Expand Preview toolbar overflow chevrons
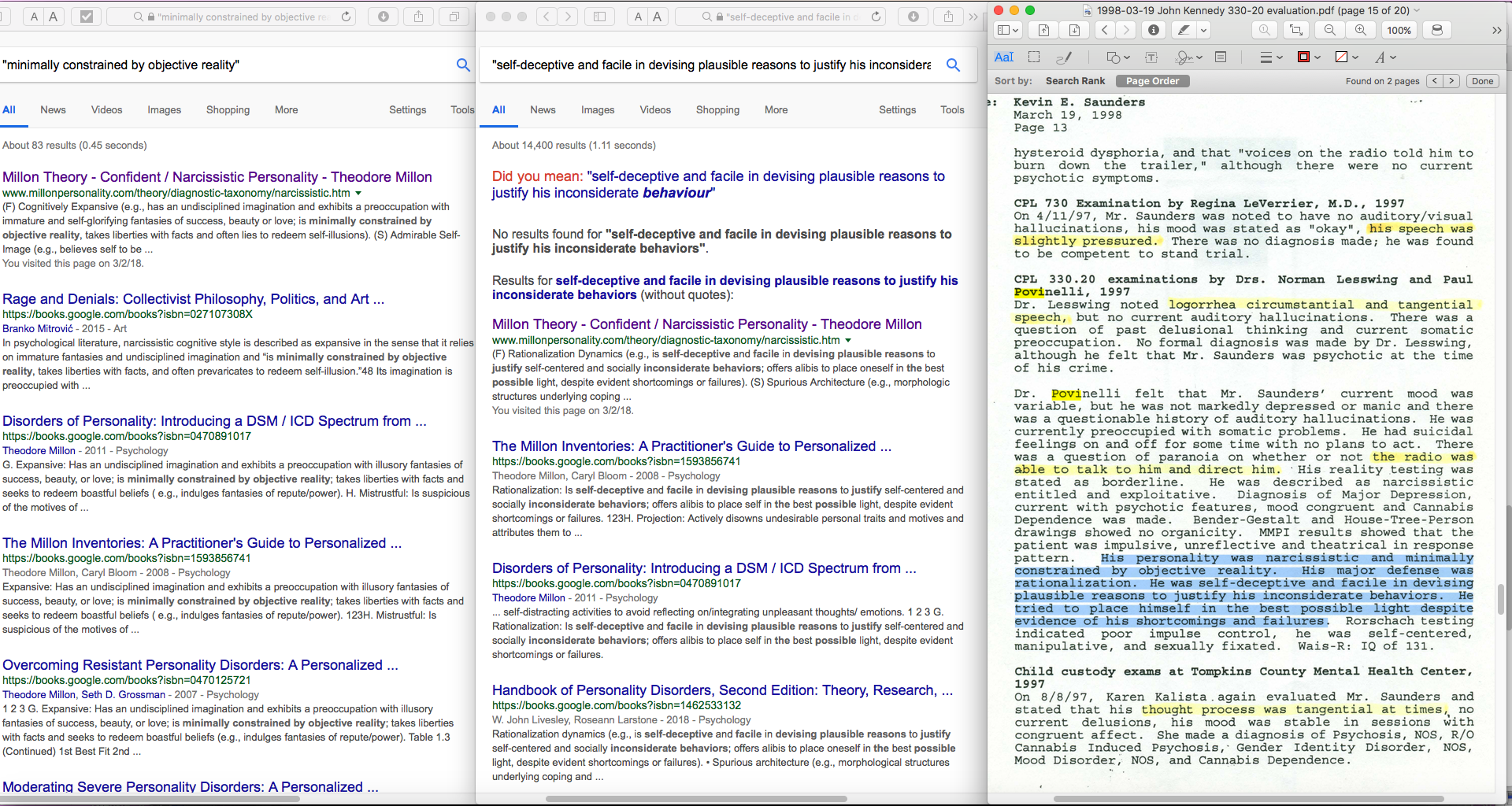The height and width of the screenshot is (806, 1512). point(1496,30)
